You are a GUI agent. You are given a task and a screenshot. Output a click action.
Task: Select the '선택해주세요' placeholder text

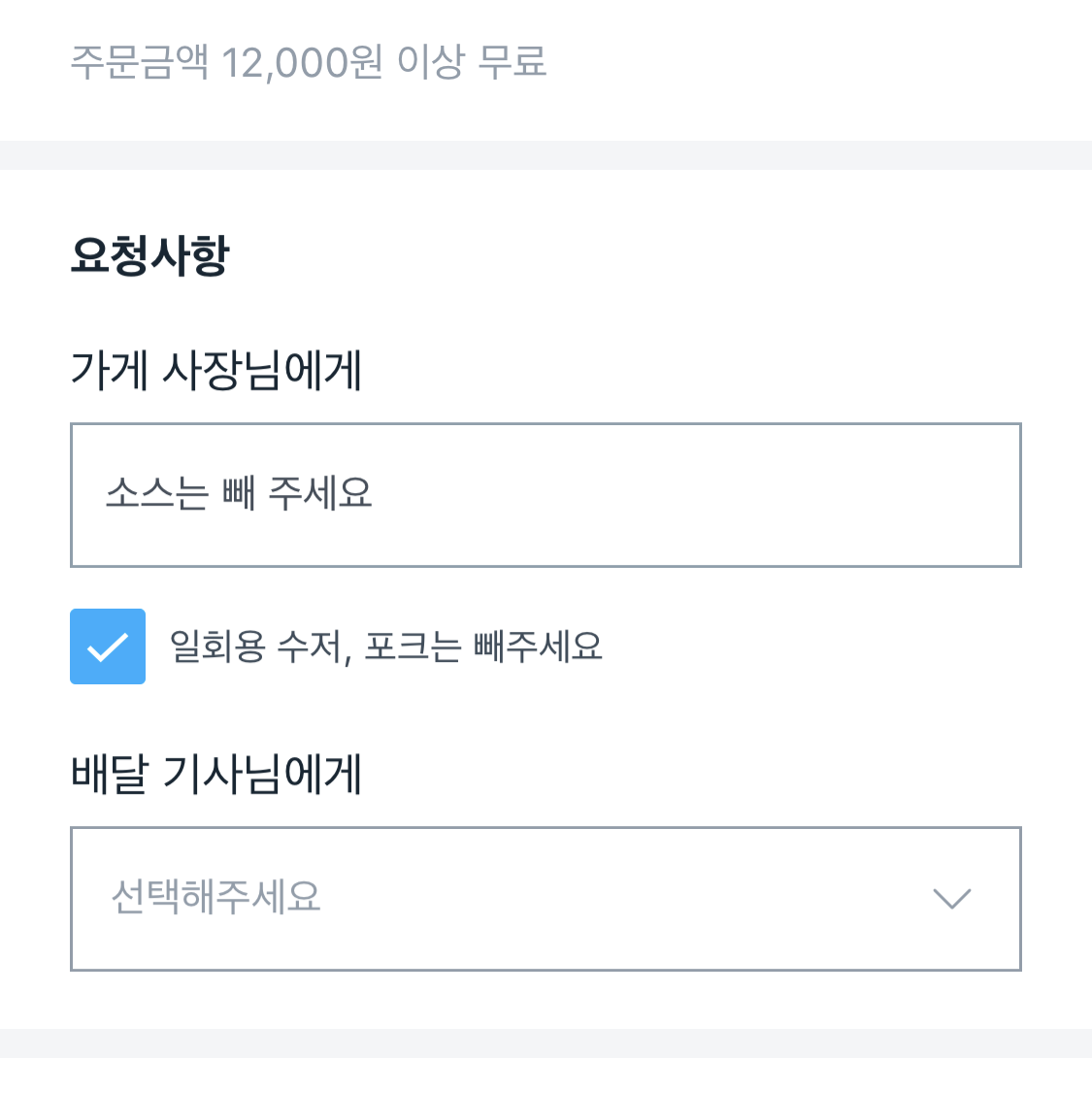tap(215, 897)
